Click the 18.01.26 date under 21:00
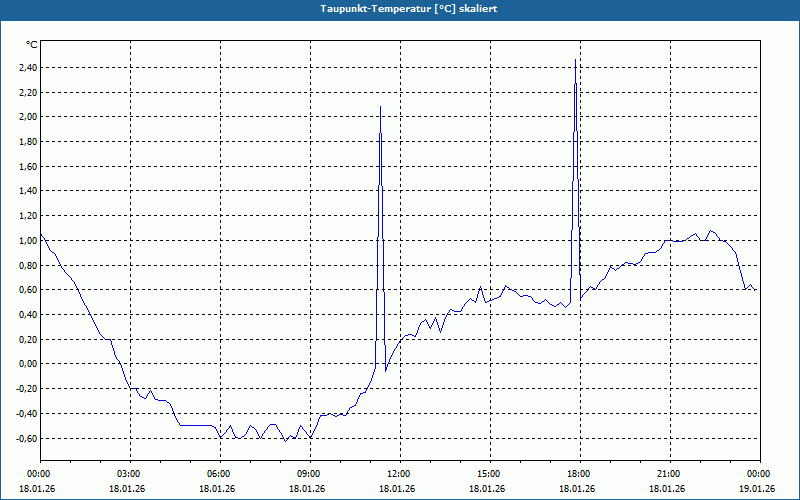 667,489
